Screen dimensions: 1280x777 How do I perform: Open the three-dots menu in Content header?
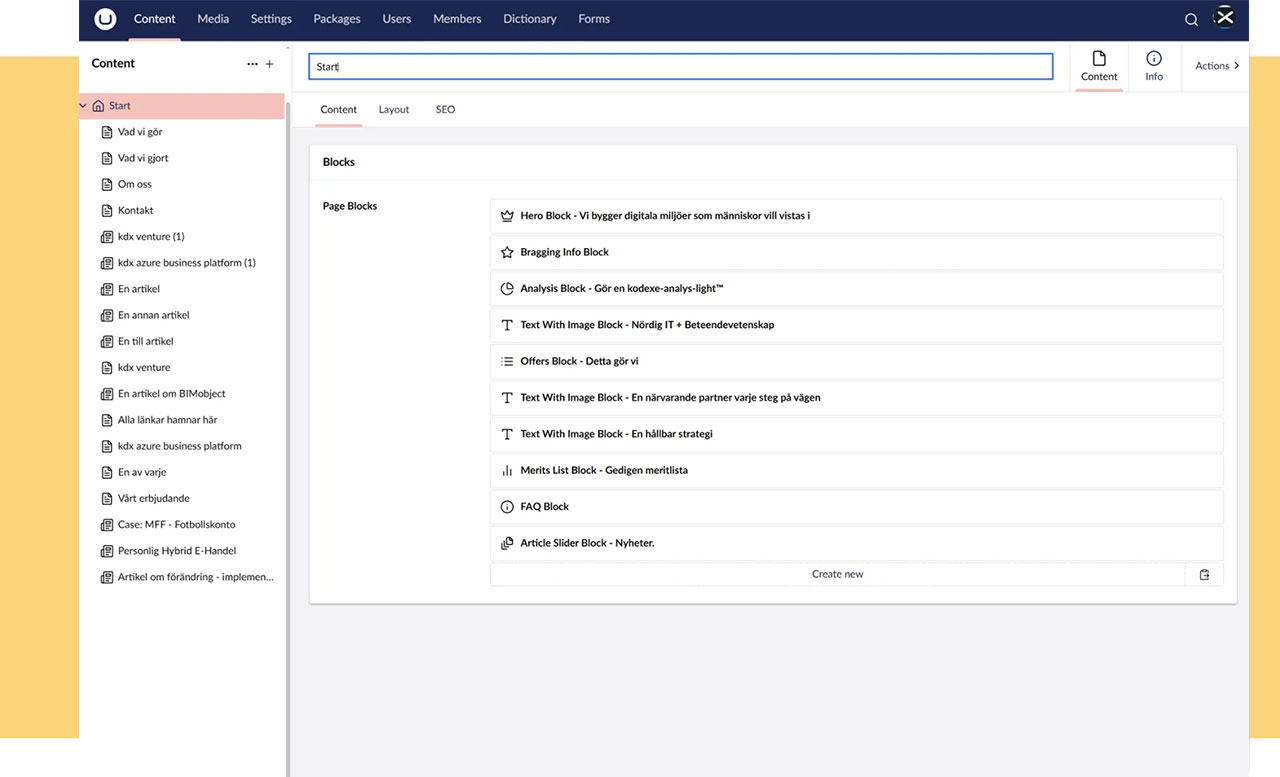252,64
